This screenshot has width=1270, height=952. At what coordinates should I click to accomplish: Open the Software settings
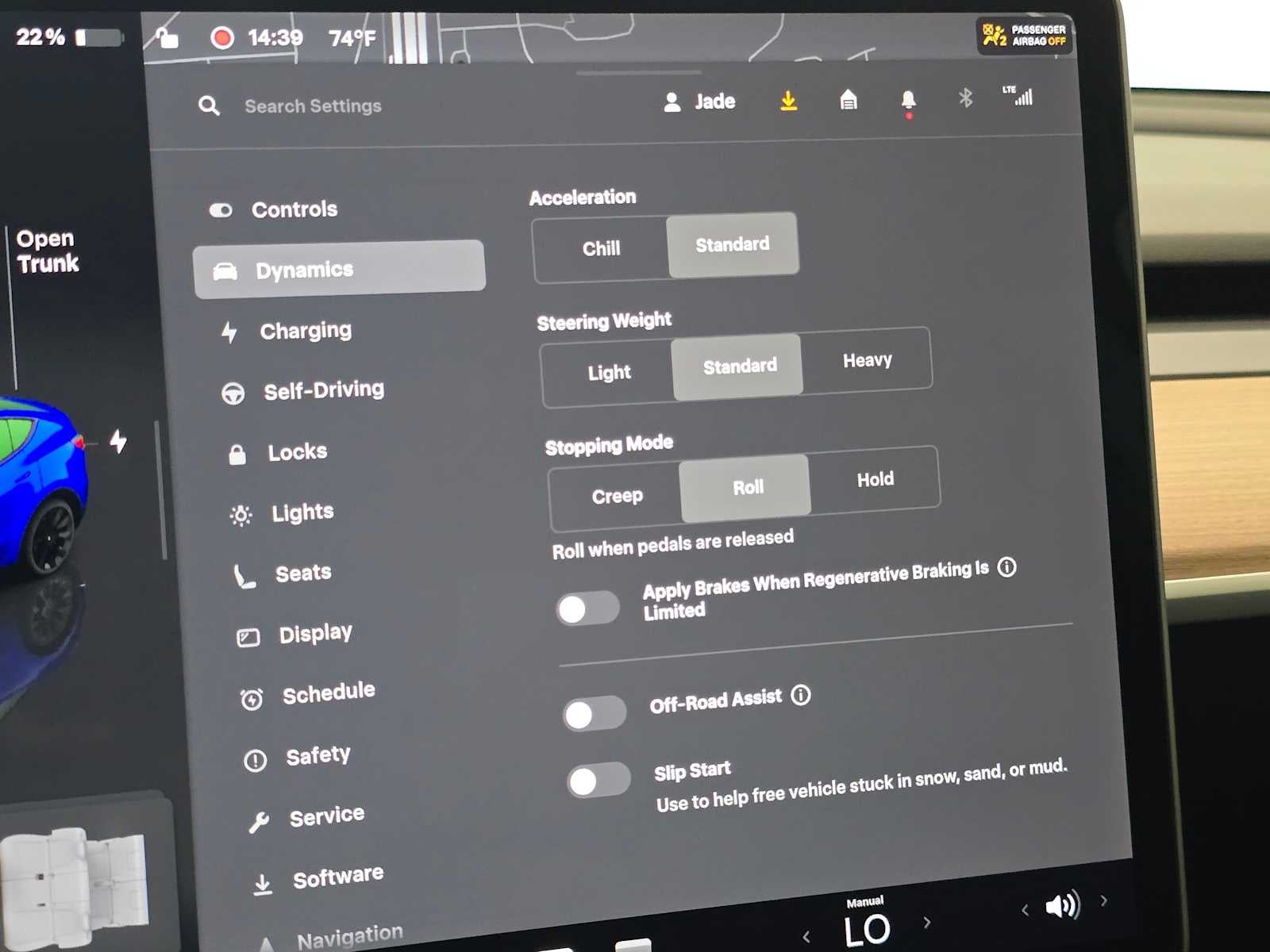pos(317,879)
